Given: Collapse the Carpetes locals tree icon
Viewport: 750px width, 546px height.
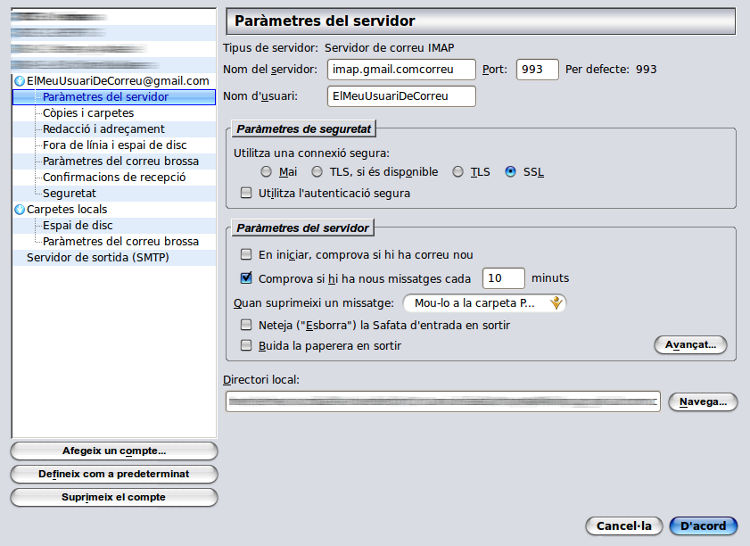Looking at the screenshot, I should 19,209.
